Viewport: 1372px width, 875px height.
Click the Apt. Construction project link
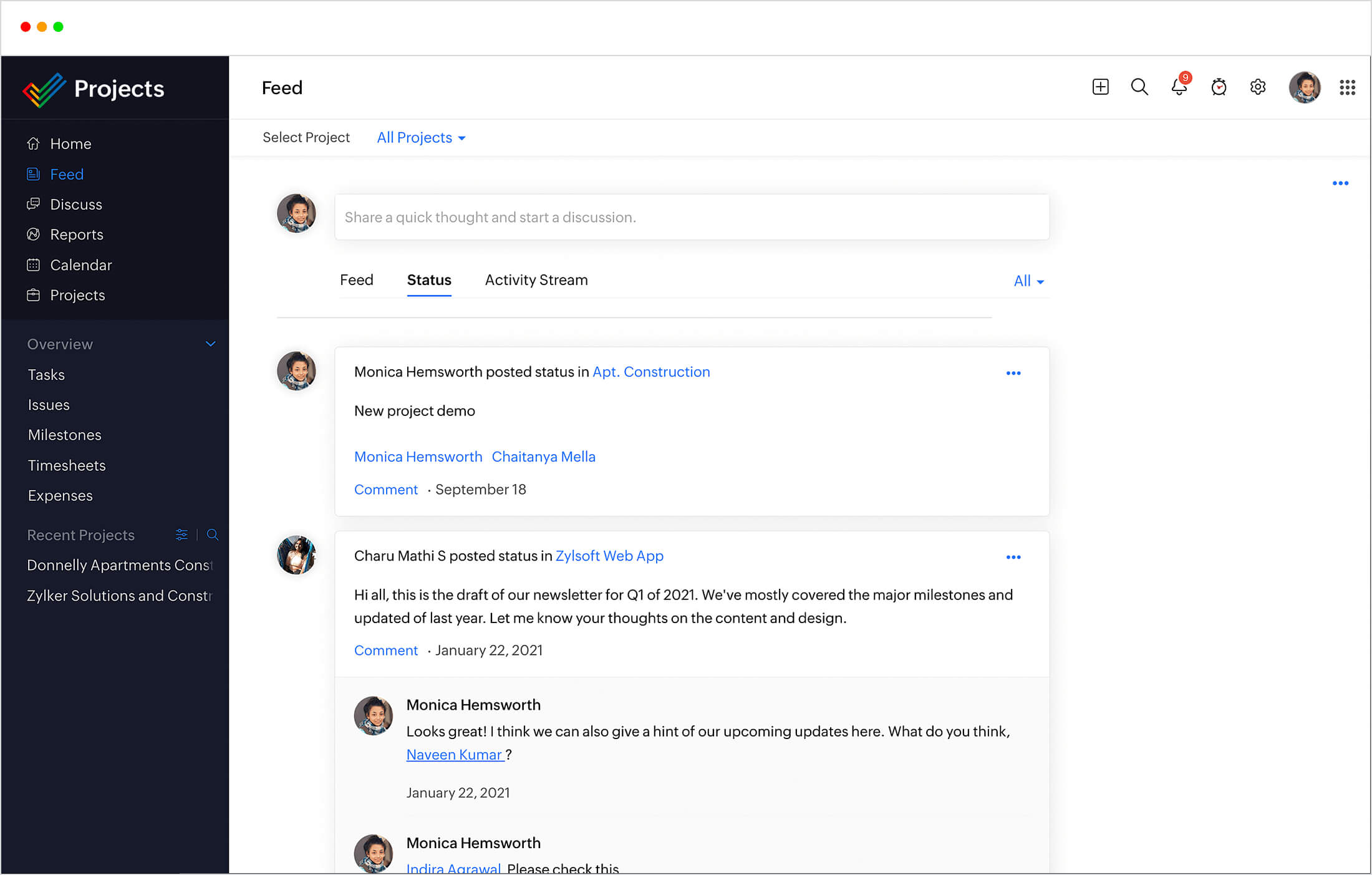tap(650, 371)
